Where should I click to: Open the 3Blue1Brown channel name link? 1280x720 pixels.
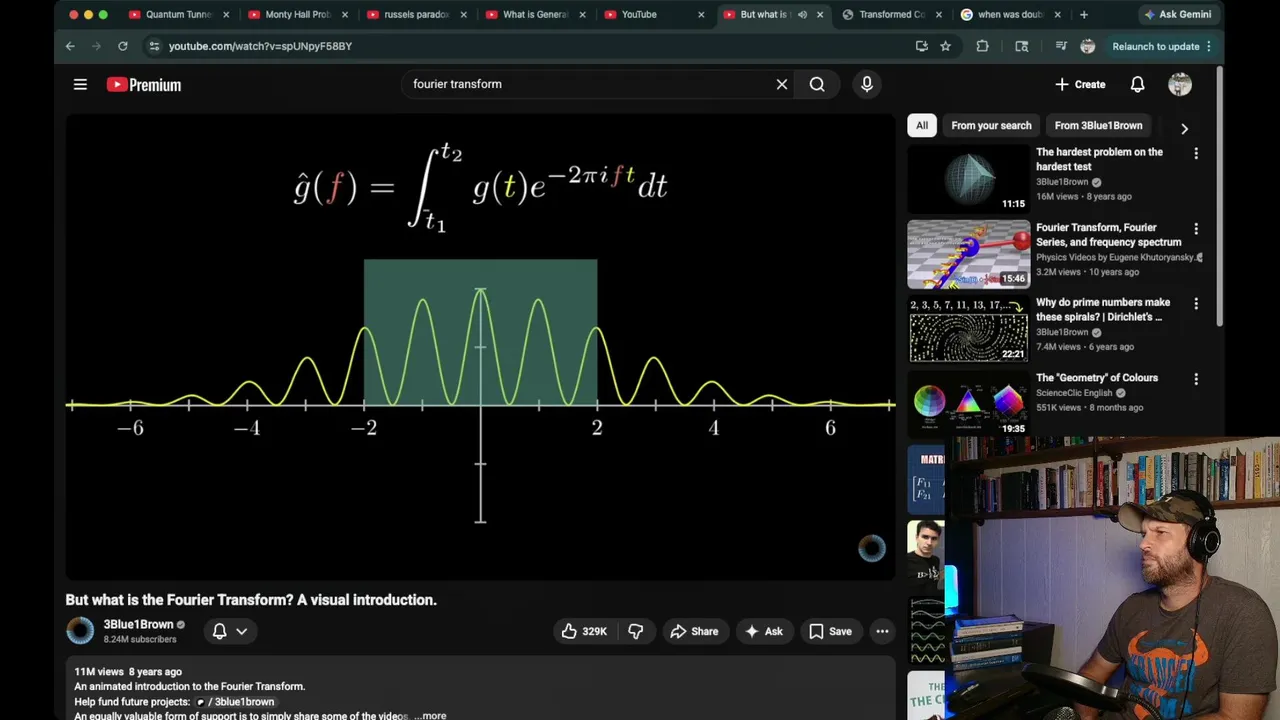click(x=138, y=625)
